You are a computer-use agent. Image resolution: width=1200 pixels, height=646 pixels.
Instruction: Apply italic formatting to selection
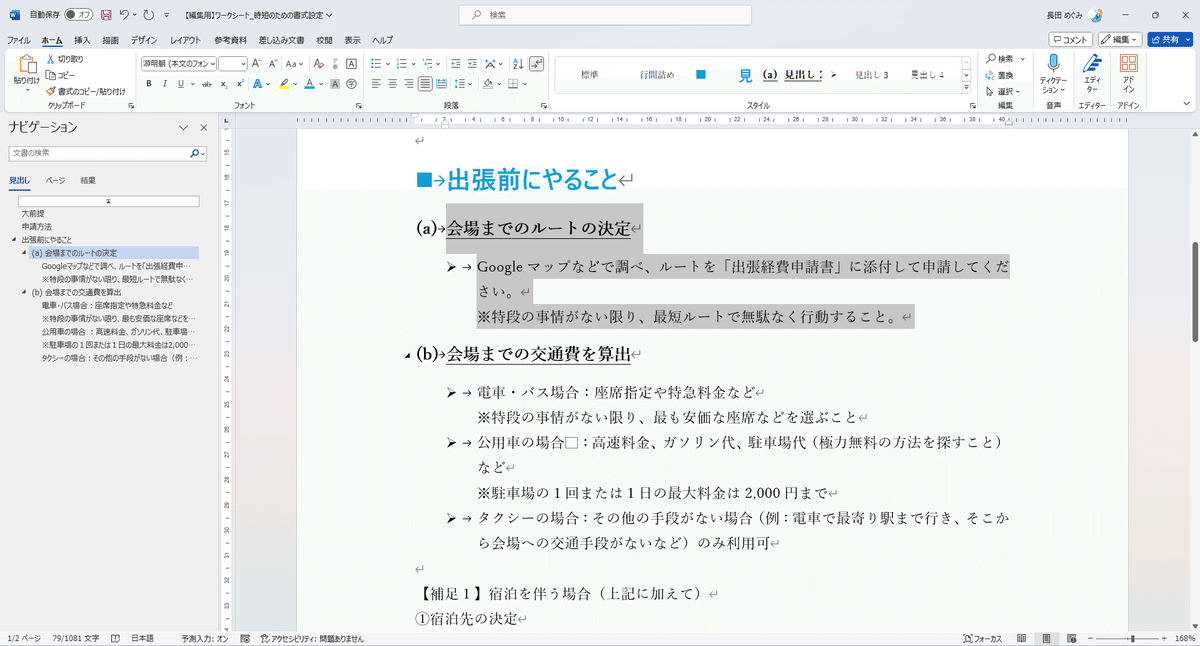[164, 84]
